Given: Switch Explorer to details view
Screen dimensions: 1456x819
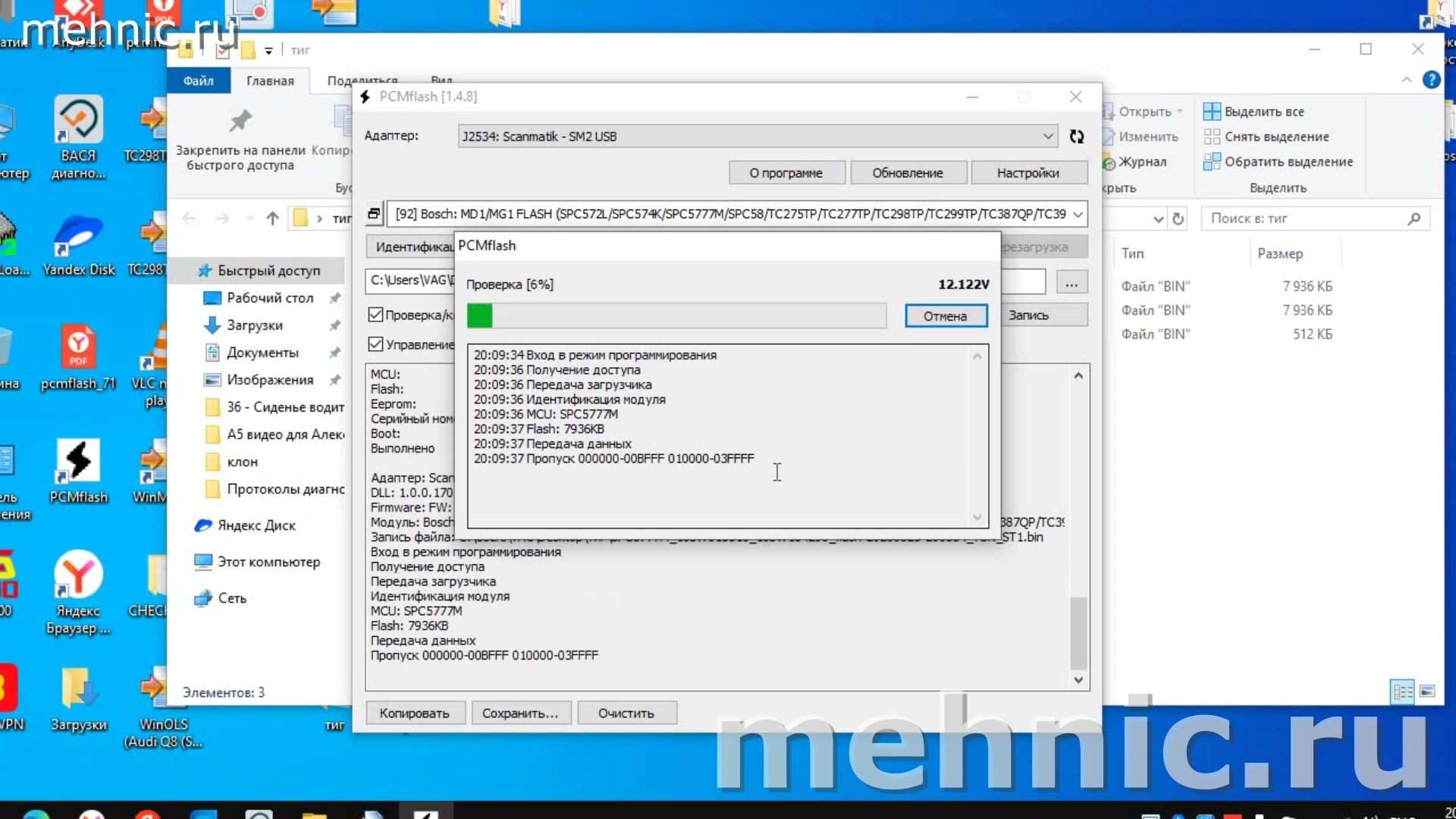Looking at the screenshot, I should pyautogui.click(x=1402, y=692).
